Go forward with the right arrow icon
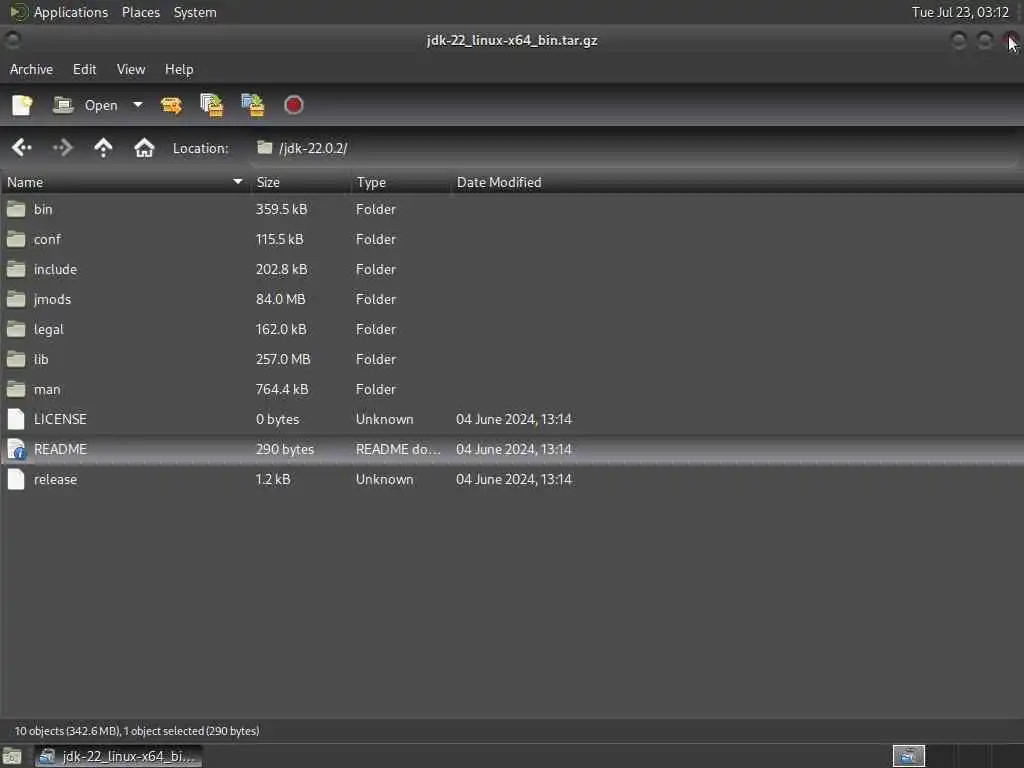The image size is (1024, 768). [x=63, y=148]
